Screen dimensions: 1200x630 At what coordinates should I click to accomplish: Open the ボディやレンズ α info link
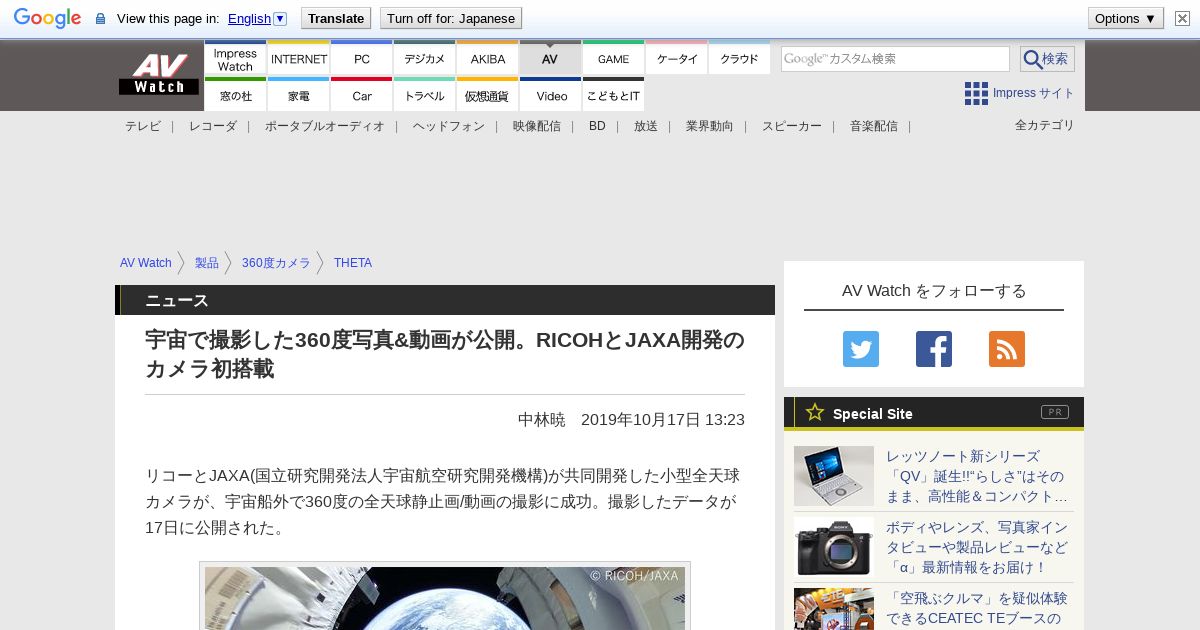tap(977, 547)
